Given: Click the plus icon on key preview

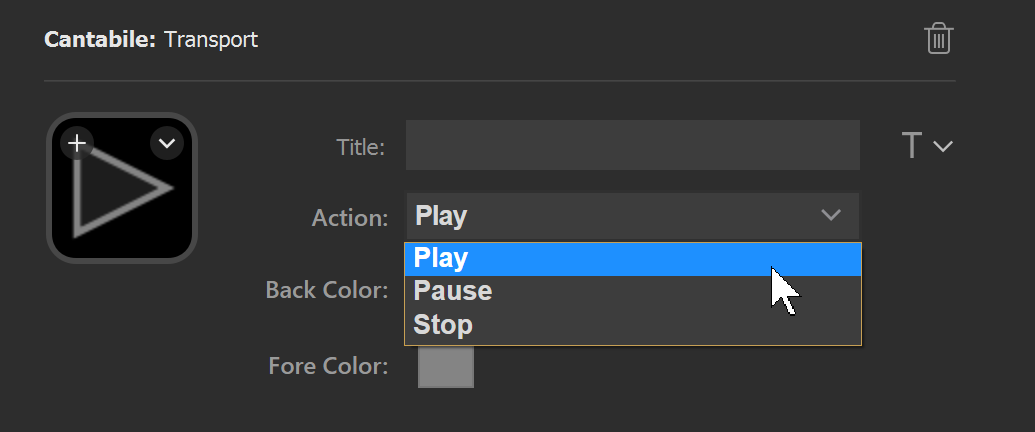Looking at the screenshot, I should (x=77, y=143).
